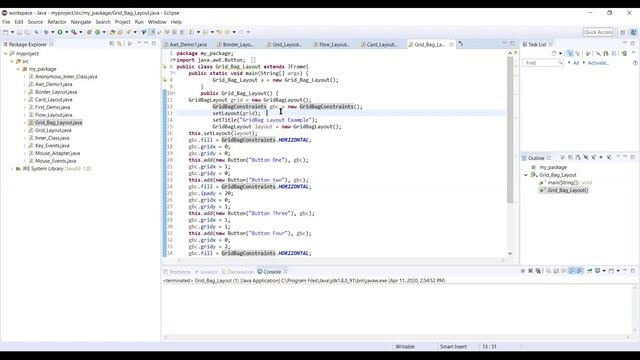Open the Run button dropdown arrow
Viewport: 640px width, 360px height.
point(67,32)
